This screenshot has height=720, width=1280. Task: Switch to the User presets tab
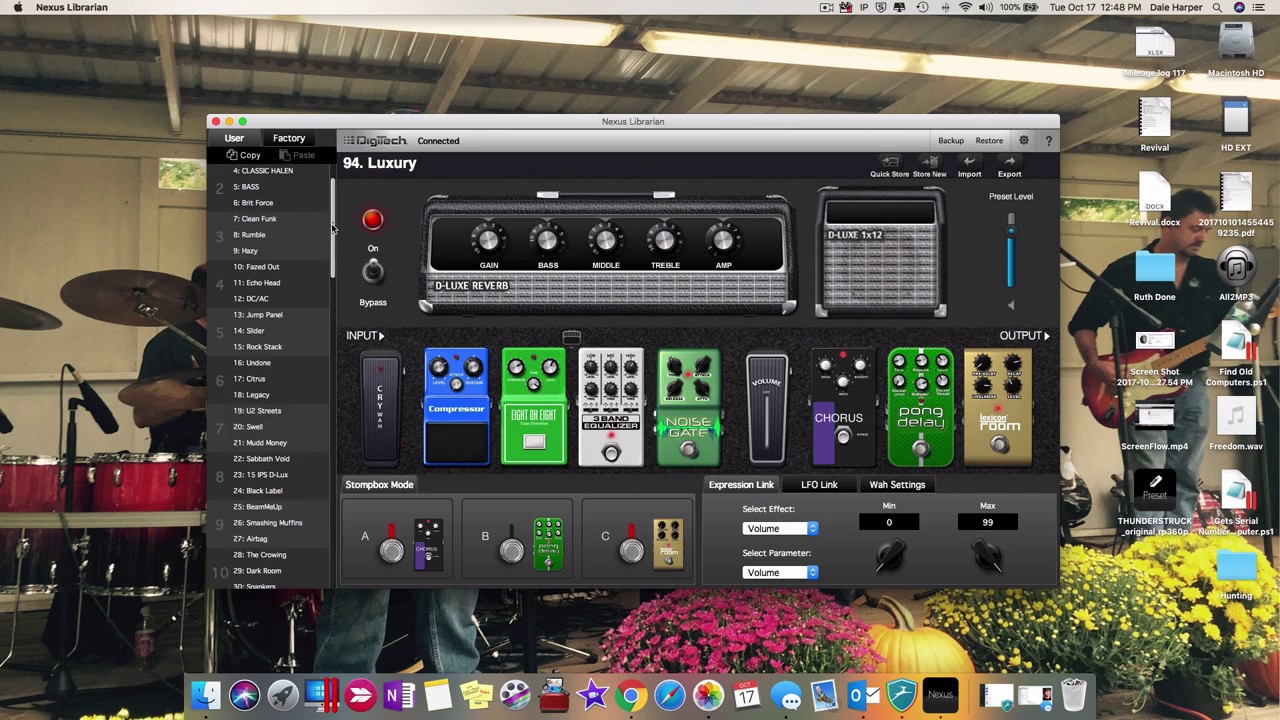[x=234, y=138]
